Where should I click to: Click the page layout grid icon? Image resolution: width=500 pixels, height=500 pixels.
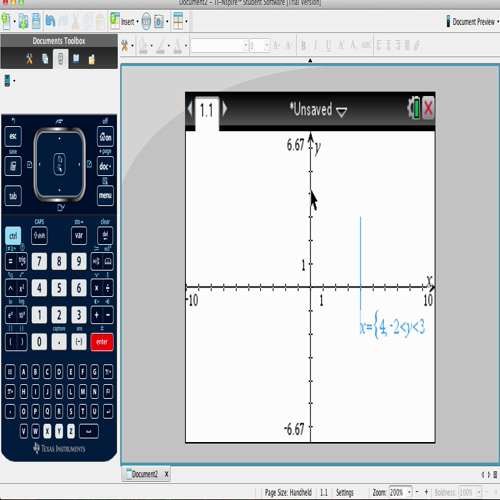(178, 21)
